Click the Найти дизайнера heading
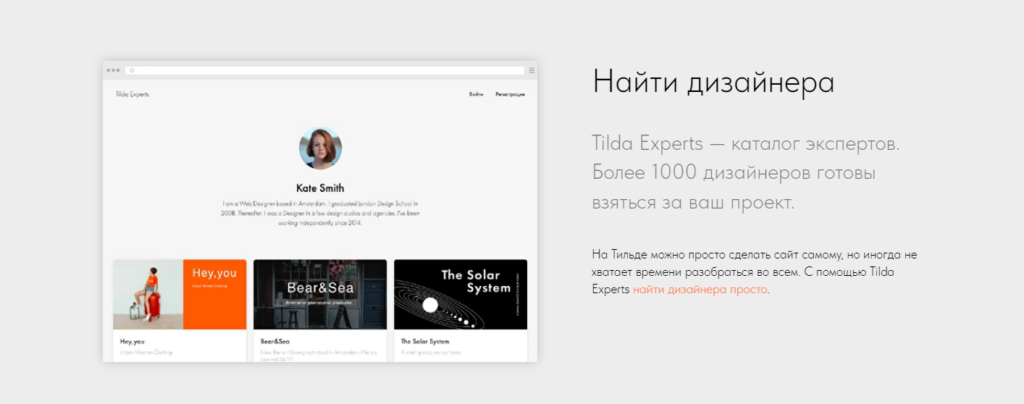The image size is (1024, 404). point(713,83)
